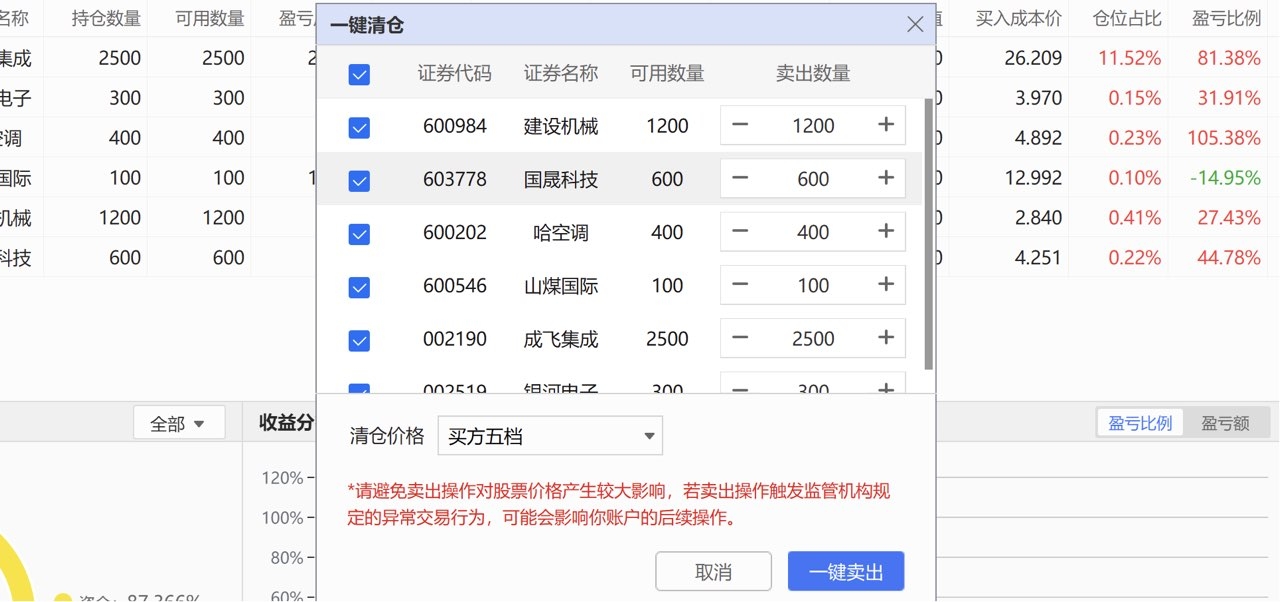Sort by background 可用数量 column header
1280x602 pixels.
tap(210, 18)
